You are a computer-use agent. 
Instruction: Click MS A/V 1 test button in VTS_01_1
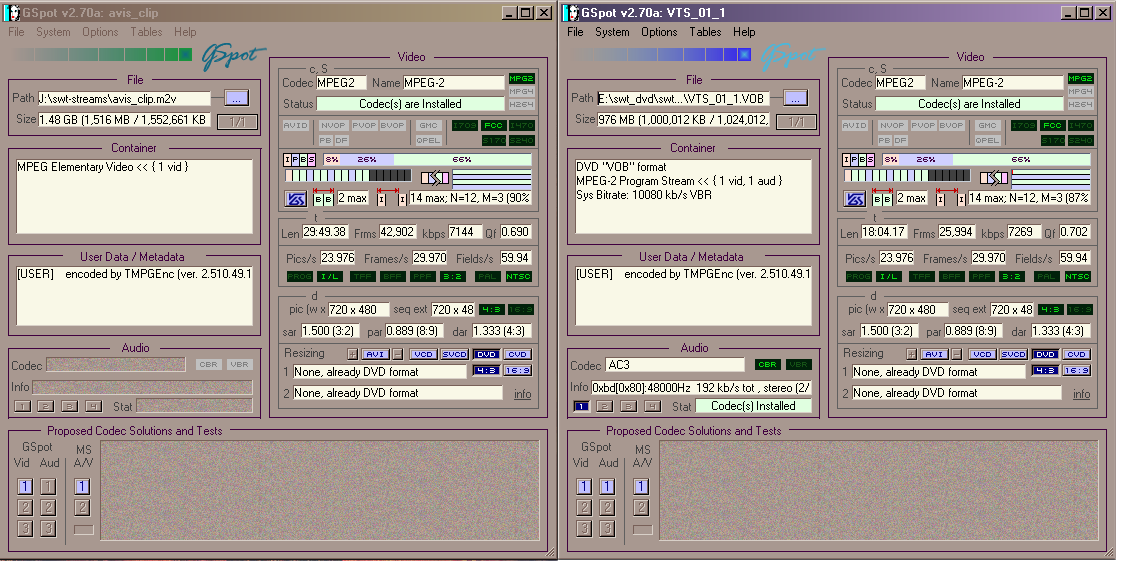coord(641,487)
